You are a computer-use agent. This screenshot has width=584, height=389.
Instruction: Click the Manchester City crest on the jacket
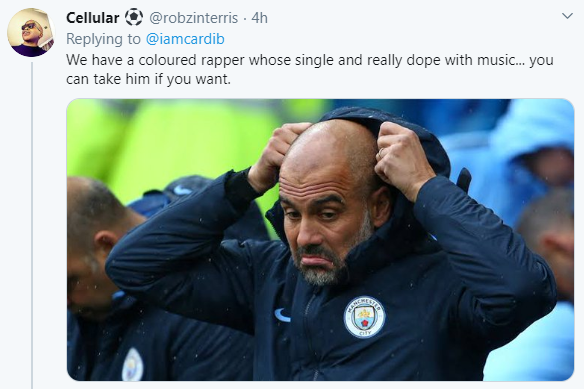click(364, 317)
